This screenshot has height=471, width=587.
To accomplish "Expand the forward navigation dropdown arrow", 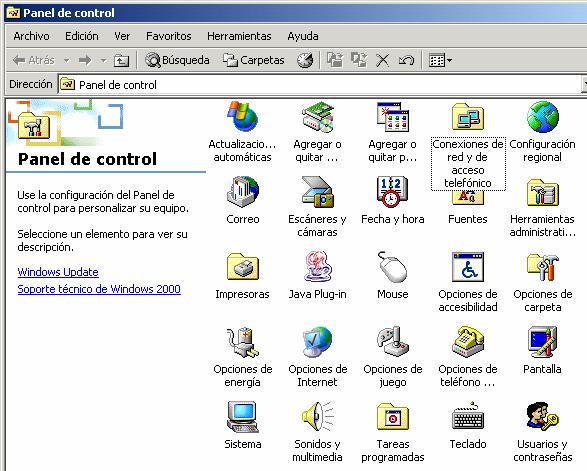I will (x=103, y=60).
